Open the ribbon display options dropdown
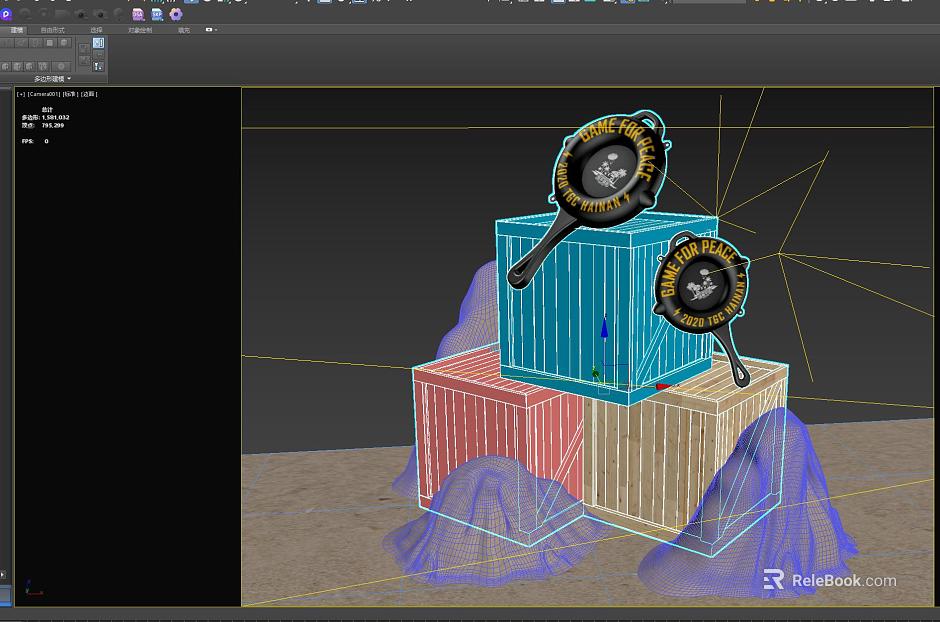The height and width of the screenshot is (622, 940). point(211,29)
